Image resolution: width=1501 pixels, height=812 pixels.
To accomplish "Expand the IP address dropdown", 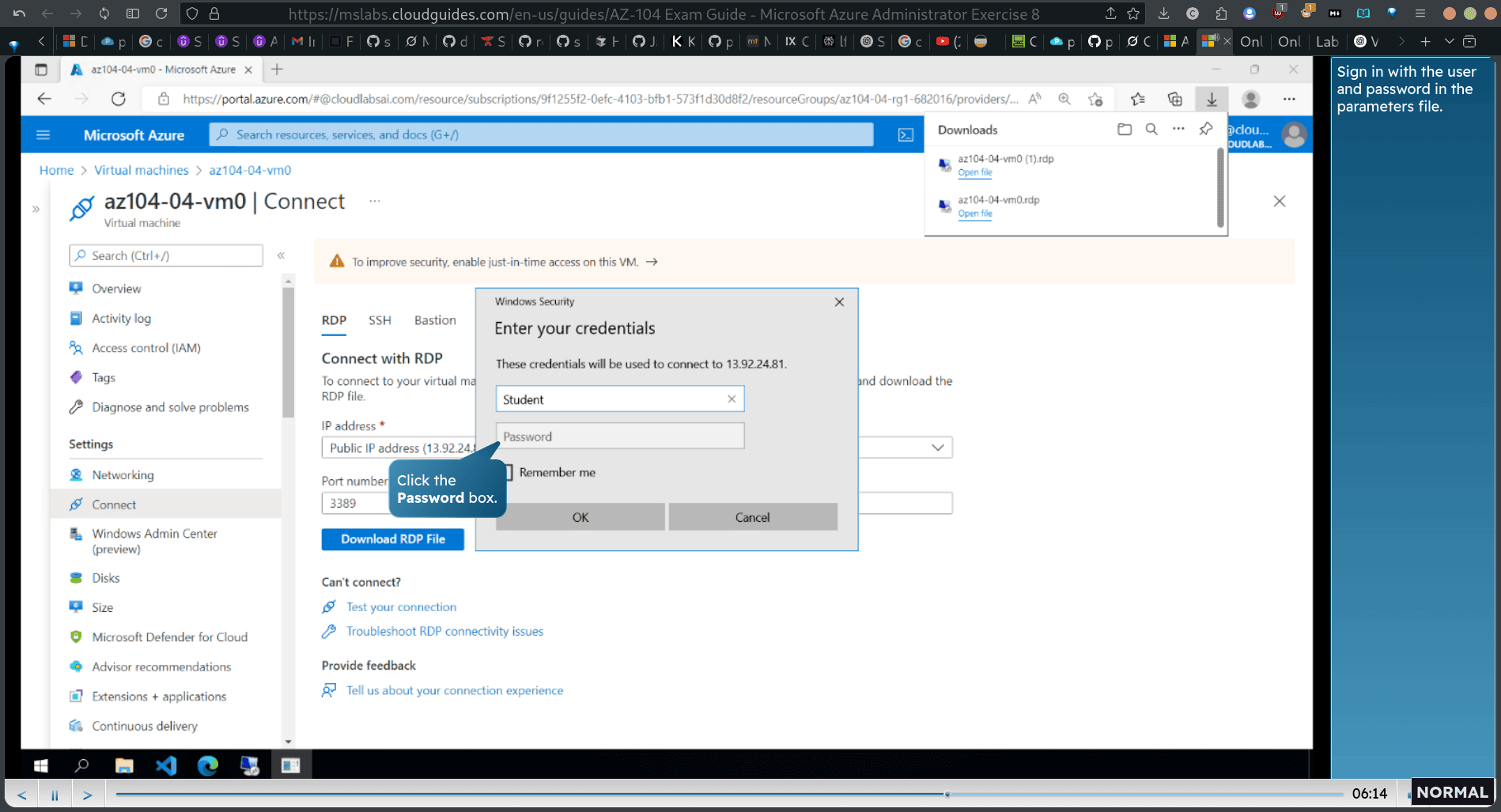I will 937,448.
